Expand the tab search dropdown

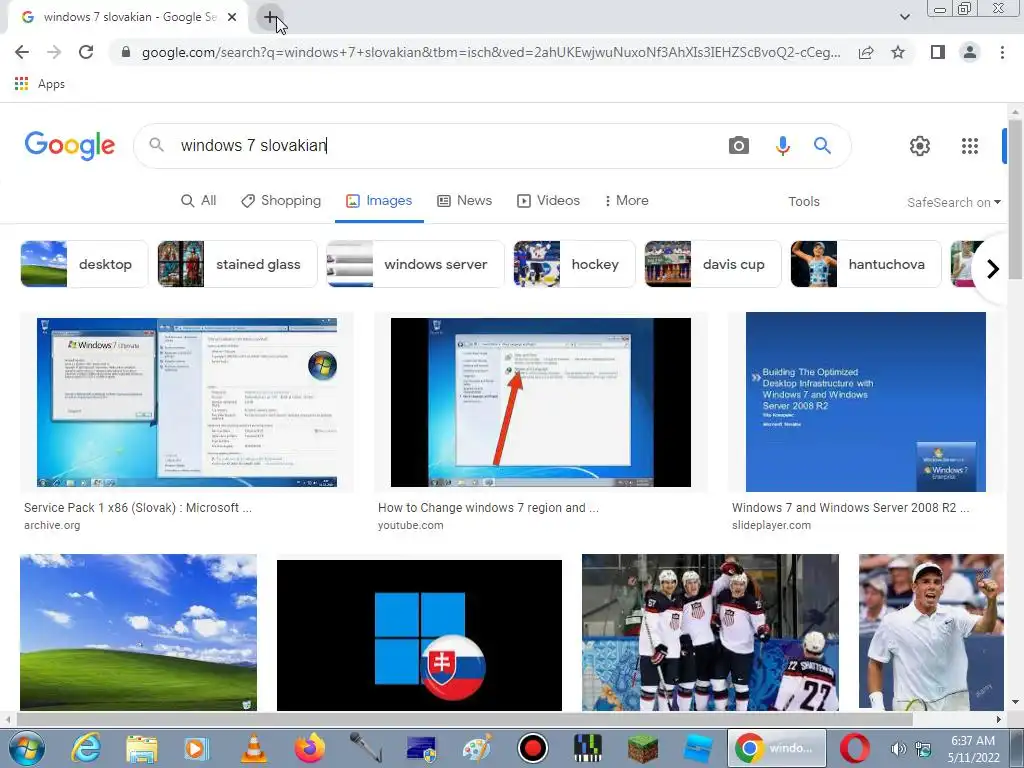904,17
